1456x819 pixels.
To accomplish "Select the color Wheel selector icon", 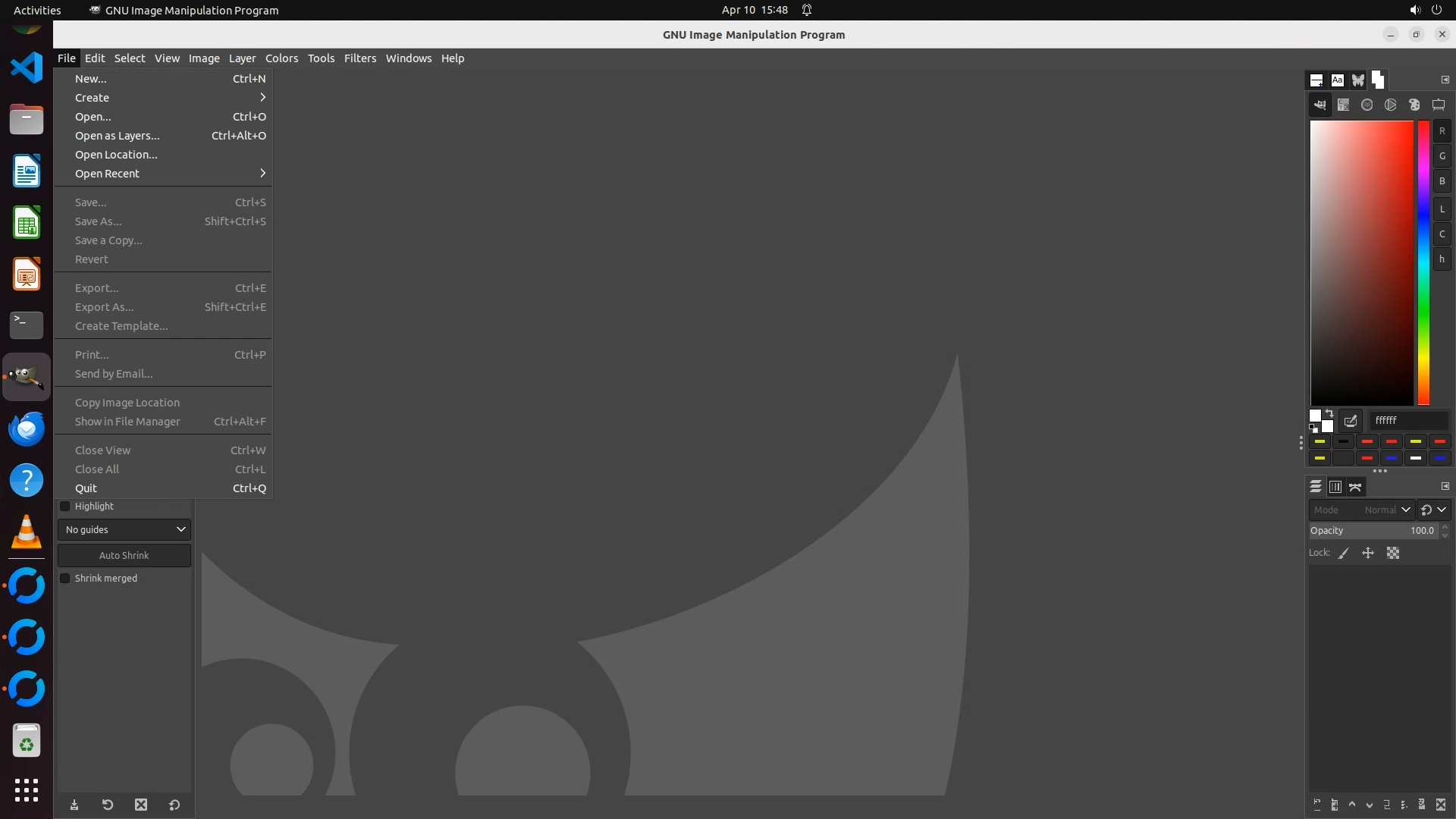I will (x=1390, y=105).
